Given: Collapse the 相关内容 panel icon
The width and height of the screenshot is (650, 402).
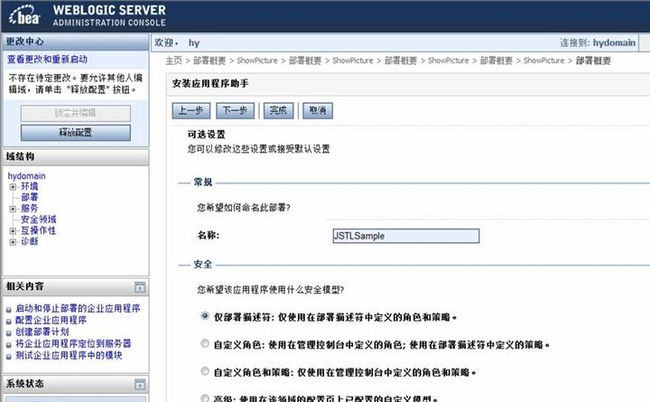Looking at the screenshot, I should [140, 287].
